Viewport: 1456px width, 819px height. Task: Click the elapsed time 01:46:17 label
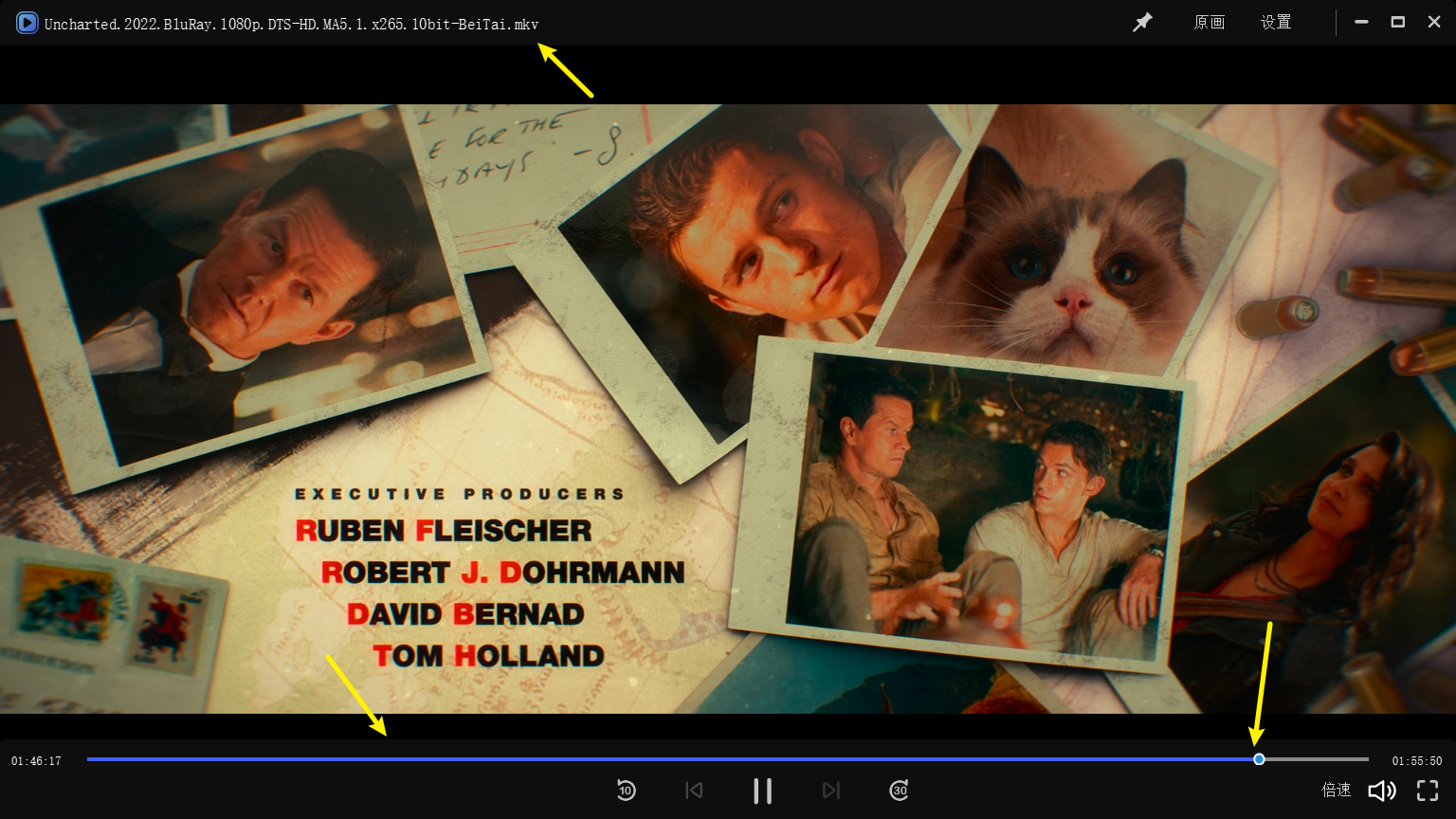36,761
